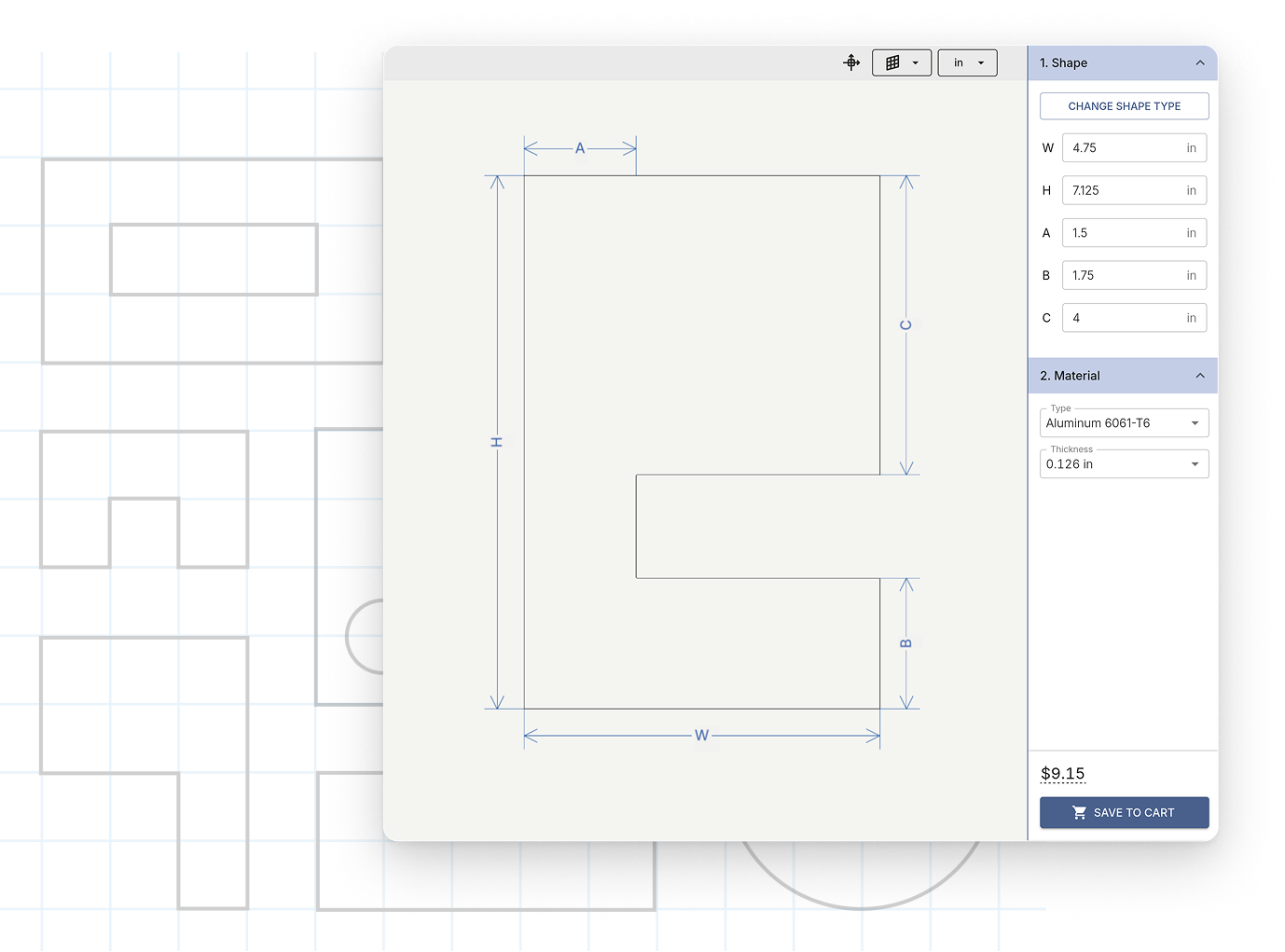Screen dimensions: 1285x952
Task: Open the units 'in' dropdown
Action: tap(967, 62)
